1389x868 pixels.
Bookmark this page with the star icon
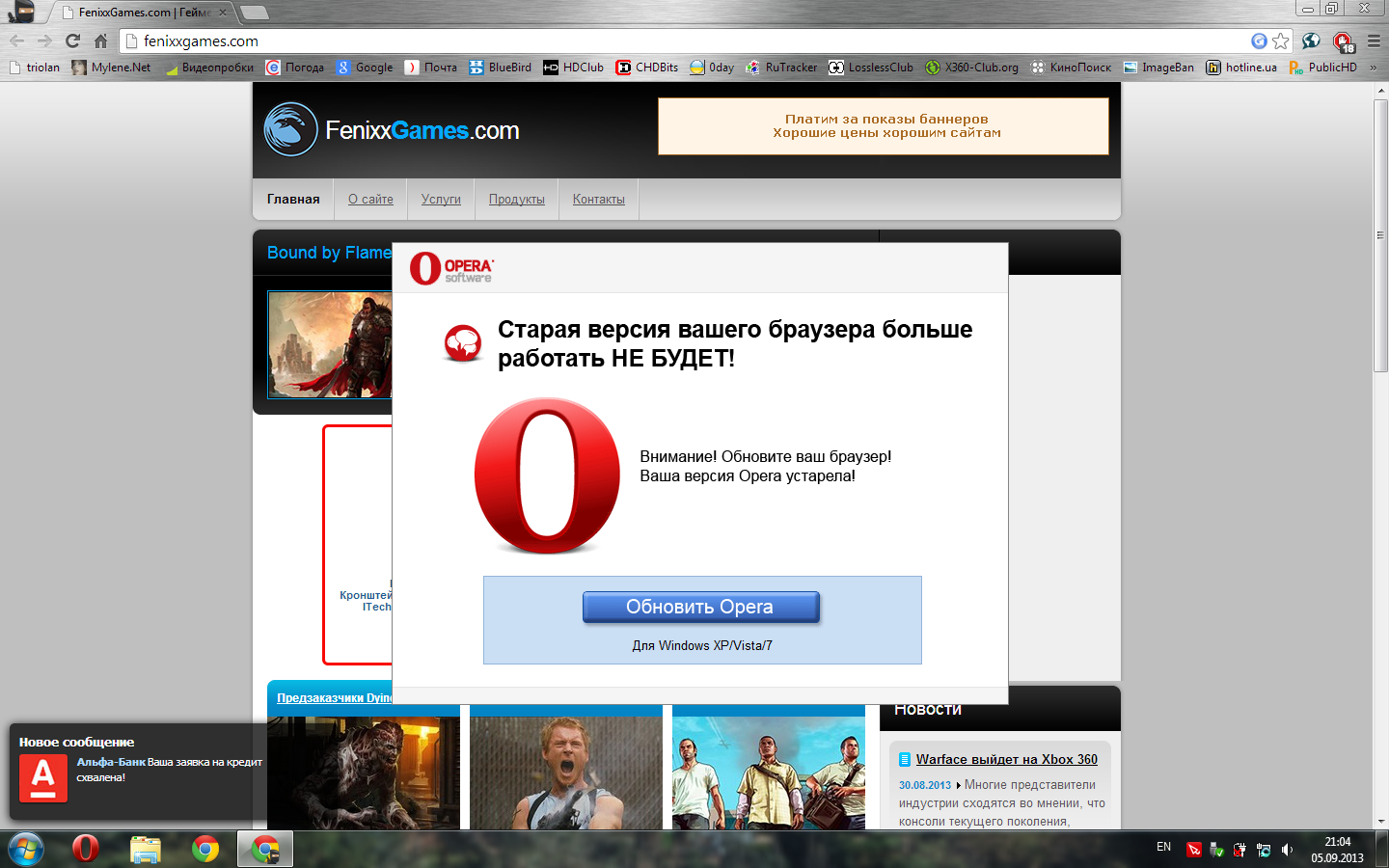pos(1281,41)
